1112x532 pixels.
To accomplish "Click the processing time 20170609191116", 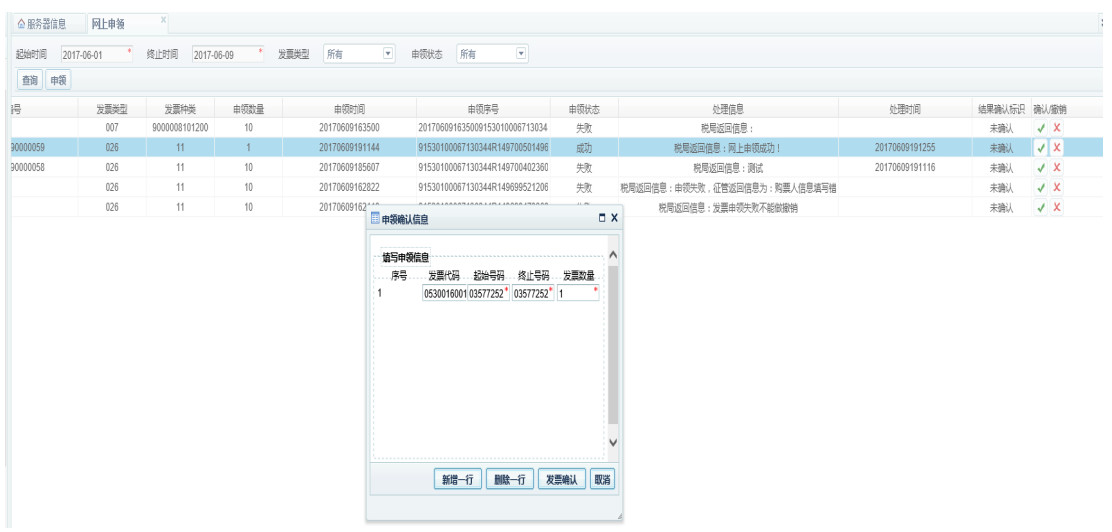I will pyautogui.click(x=905, y=168).
